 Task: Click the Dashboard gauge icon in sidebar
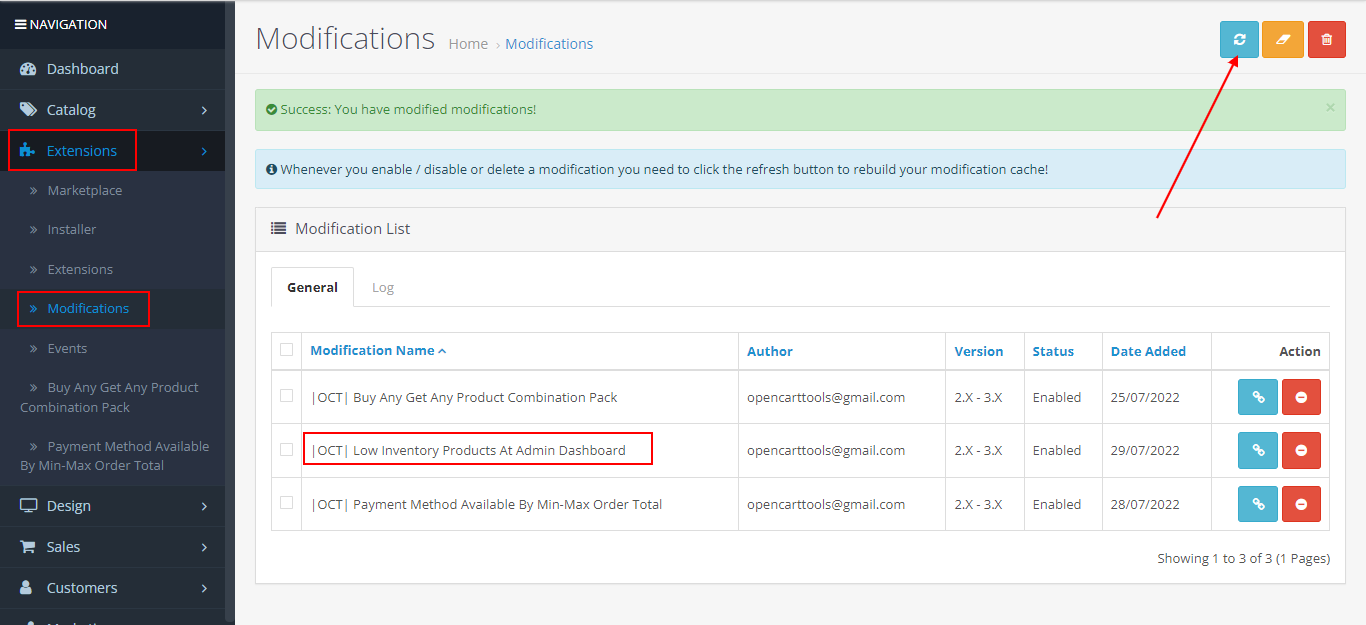point(26,69)
